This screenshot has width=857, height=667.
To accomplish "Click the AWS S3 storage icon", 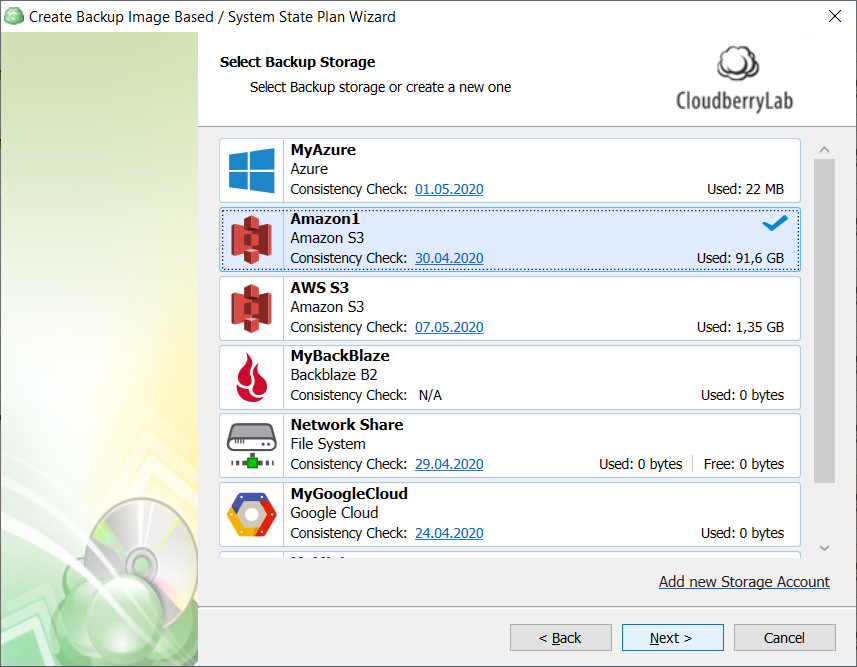I will click(x=251, y=308).
